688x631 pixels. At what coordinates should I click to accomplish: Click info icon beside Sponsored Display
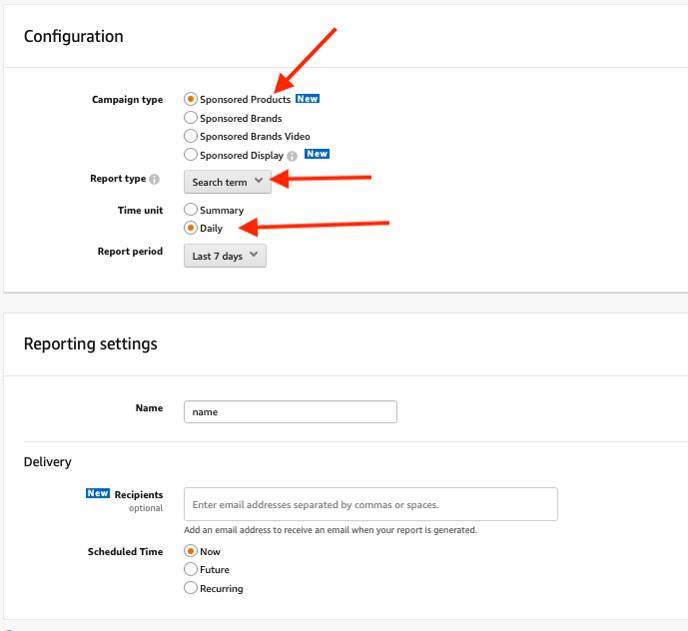tap(292, 156)
